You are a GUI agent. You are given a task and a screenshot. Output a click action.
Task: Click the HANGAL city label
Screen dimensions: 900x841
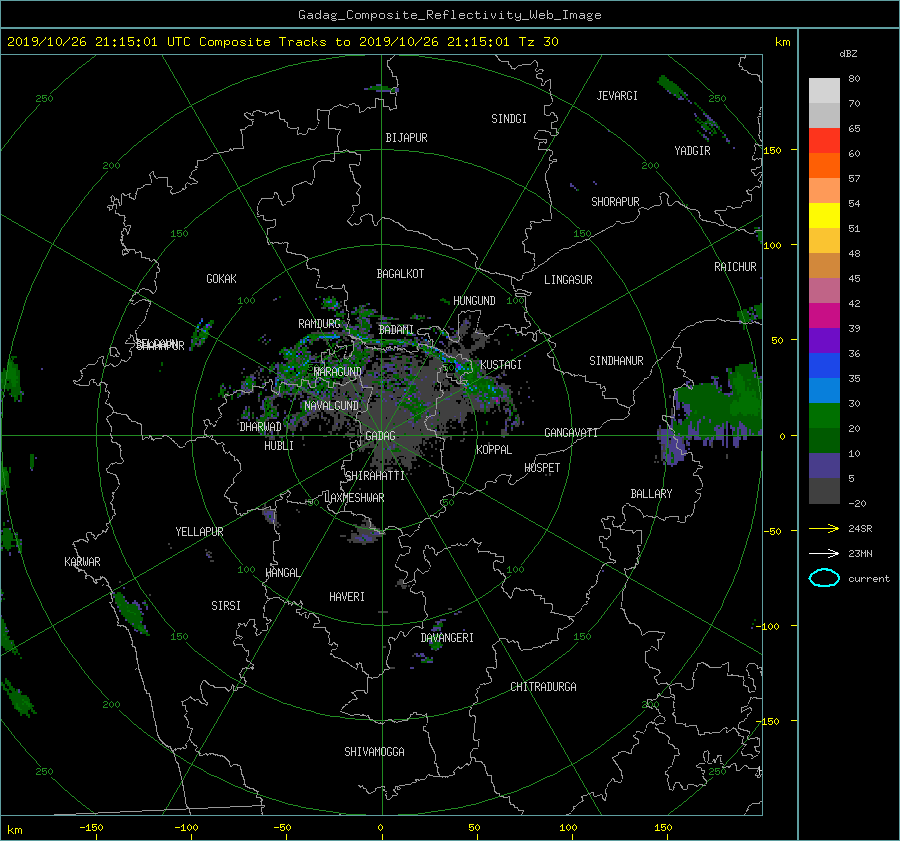click(x=282, y=573)
